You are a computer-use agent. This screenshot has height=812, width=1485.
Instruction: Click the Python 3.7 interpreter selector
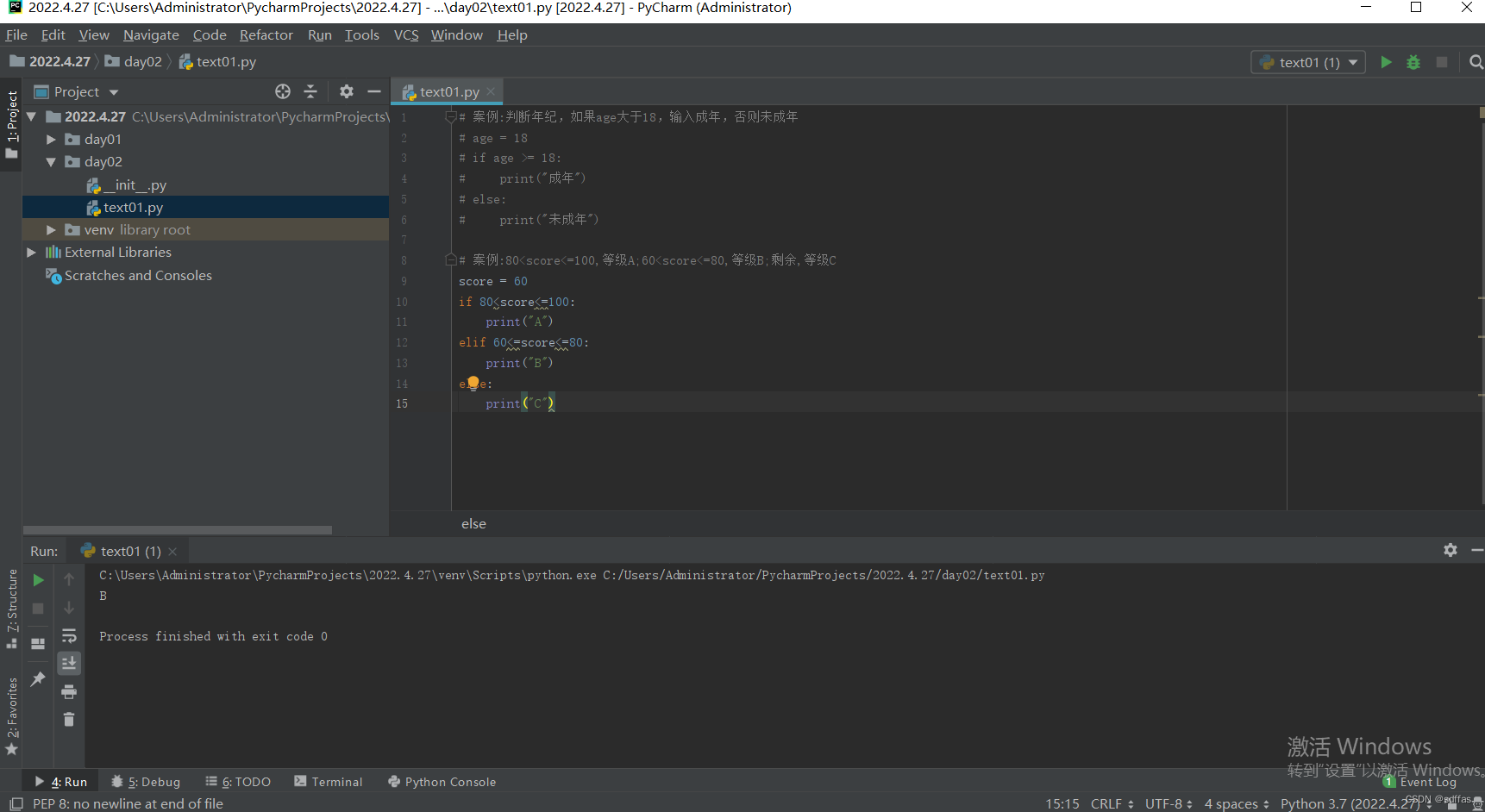[1354, 803]
